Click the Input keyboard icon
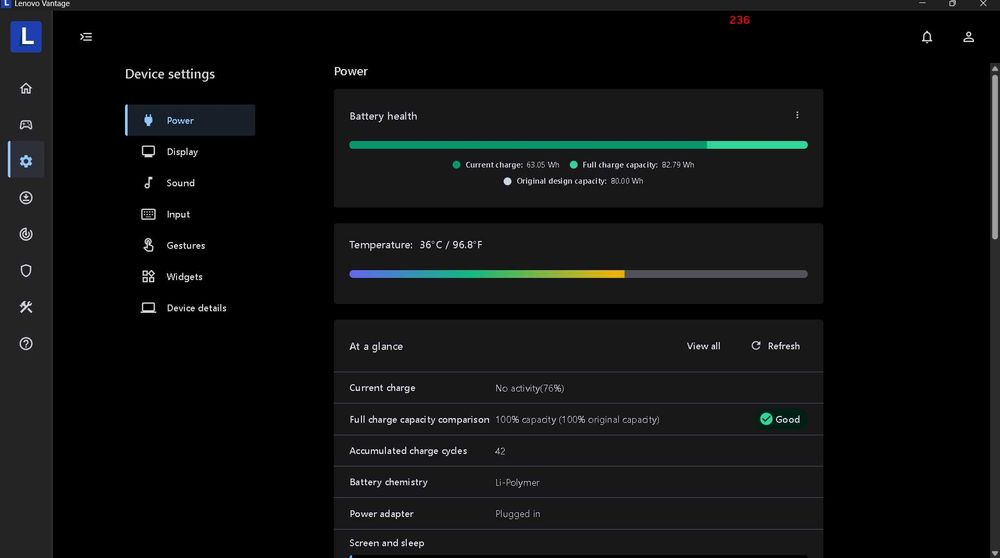The width and height of the screenshot is (1000, 558). tap(148, 214)
